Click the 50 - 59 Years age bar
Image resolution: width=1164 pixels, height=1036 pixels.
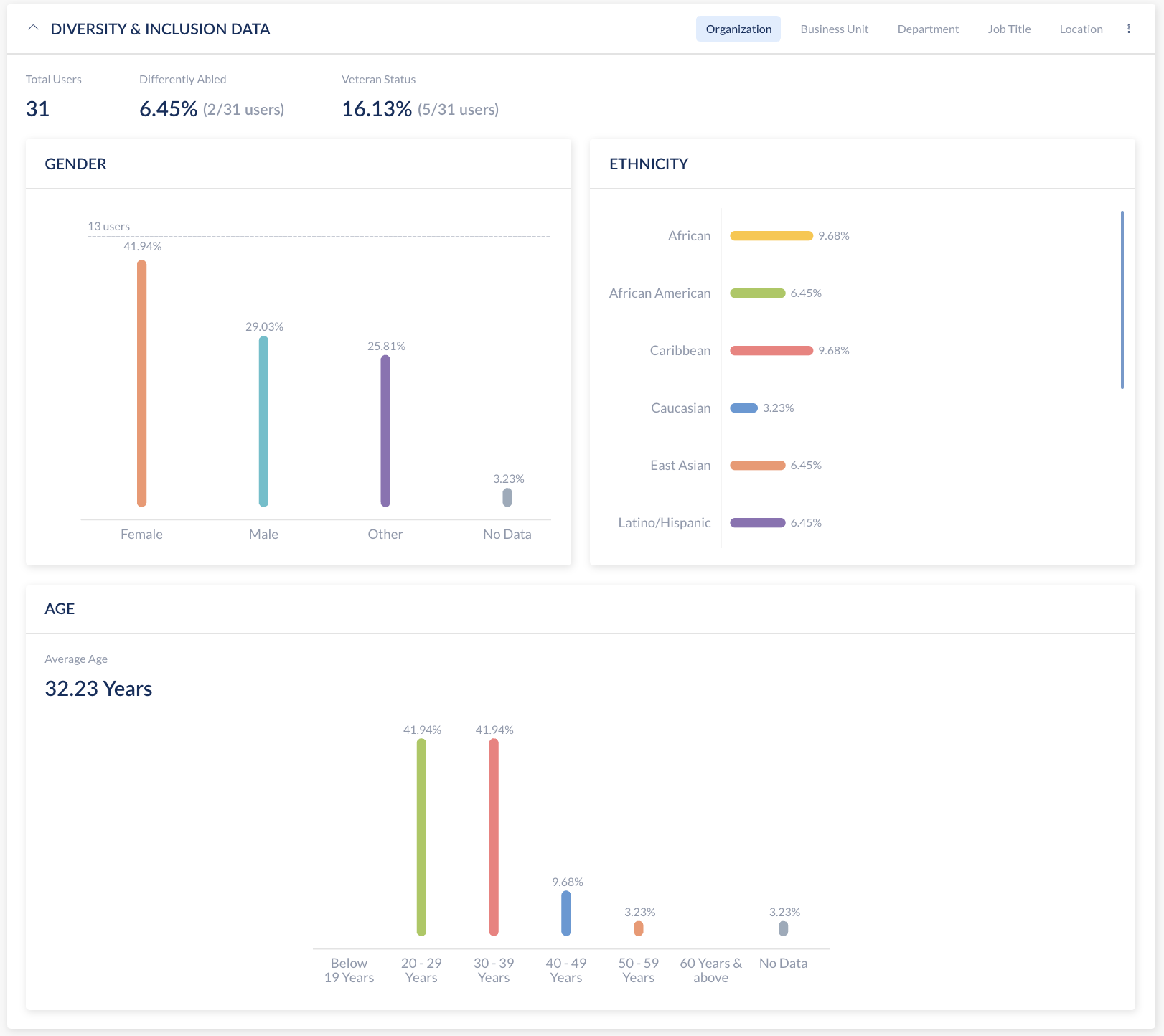tap(639, 928)
